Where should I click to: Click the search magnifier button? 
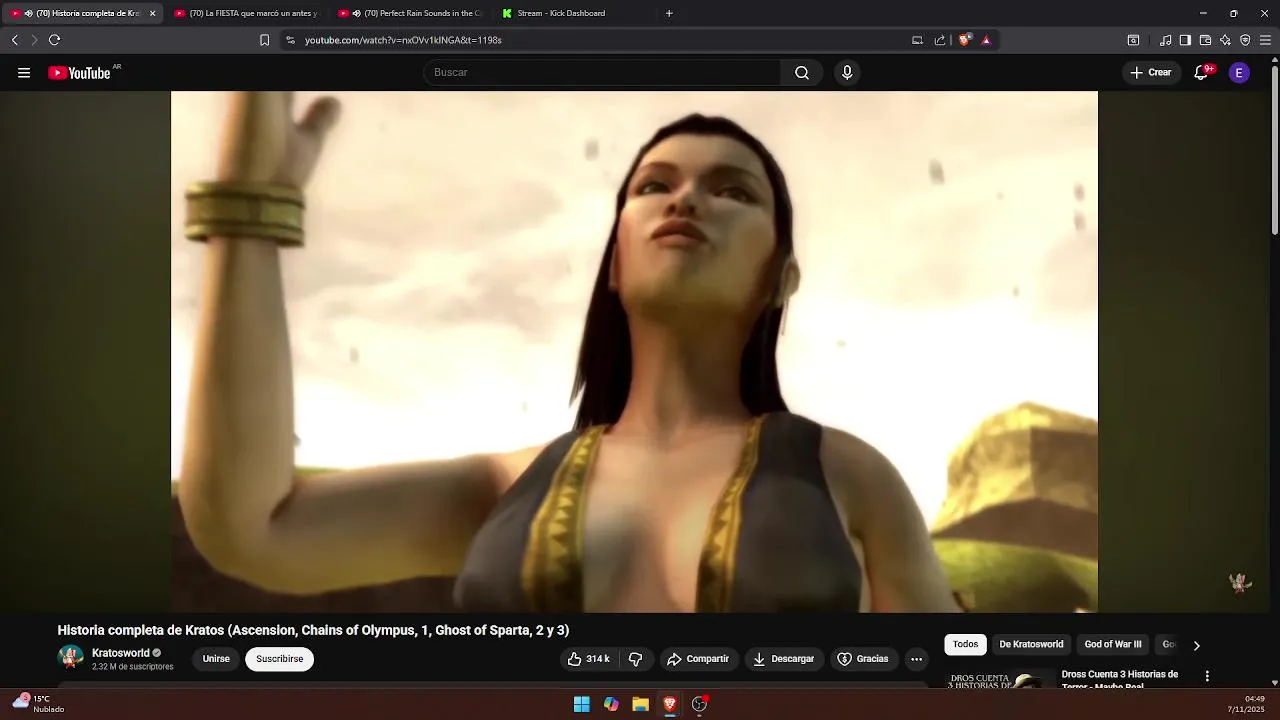[802, 73]
